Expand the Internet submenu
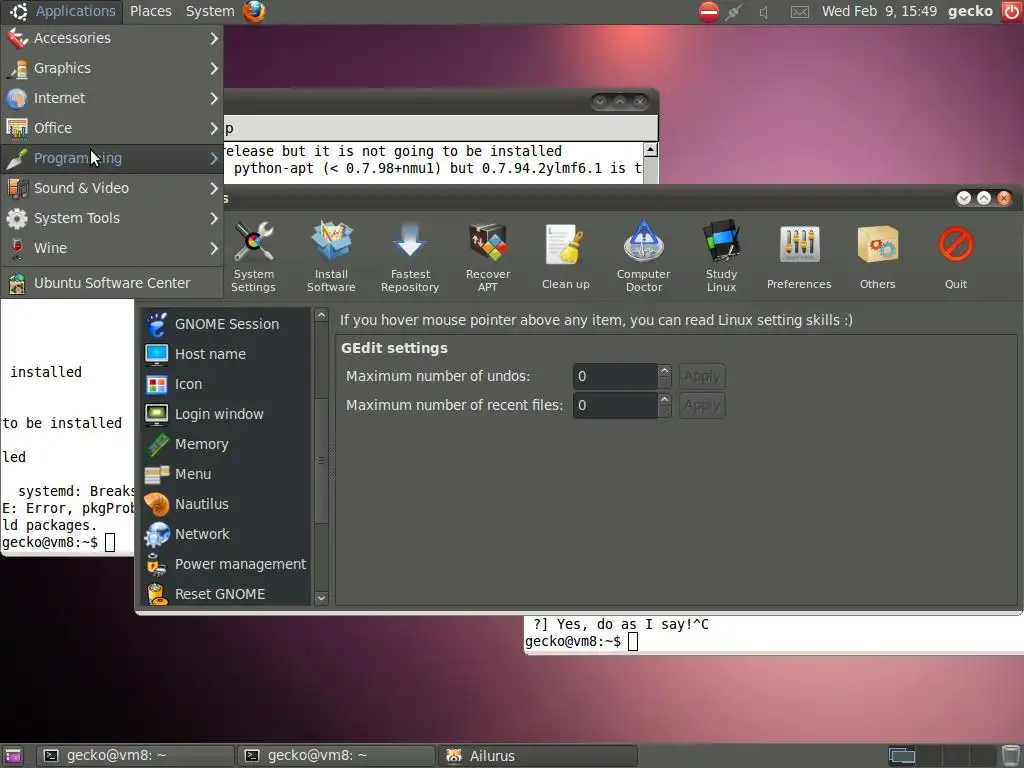The height and width of the screenshot is (768, 1024). [x=112, y=98]
